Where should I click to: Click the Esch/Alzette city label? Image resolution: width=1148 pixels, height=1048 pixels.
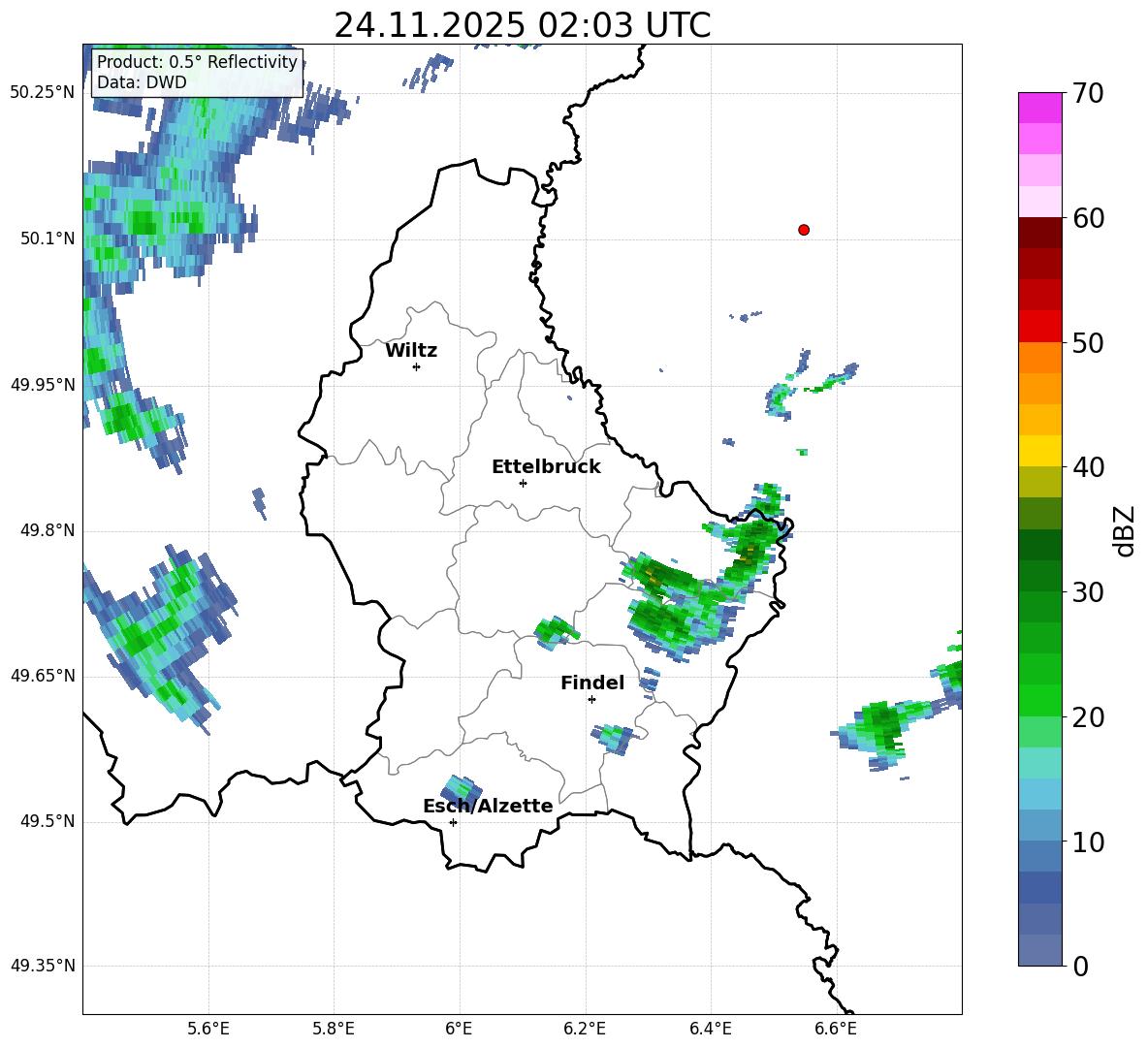click(488, 807)
